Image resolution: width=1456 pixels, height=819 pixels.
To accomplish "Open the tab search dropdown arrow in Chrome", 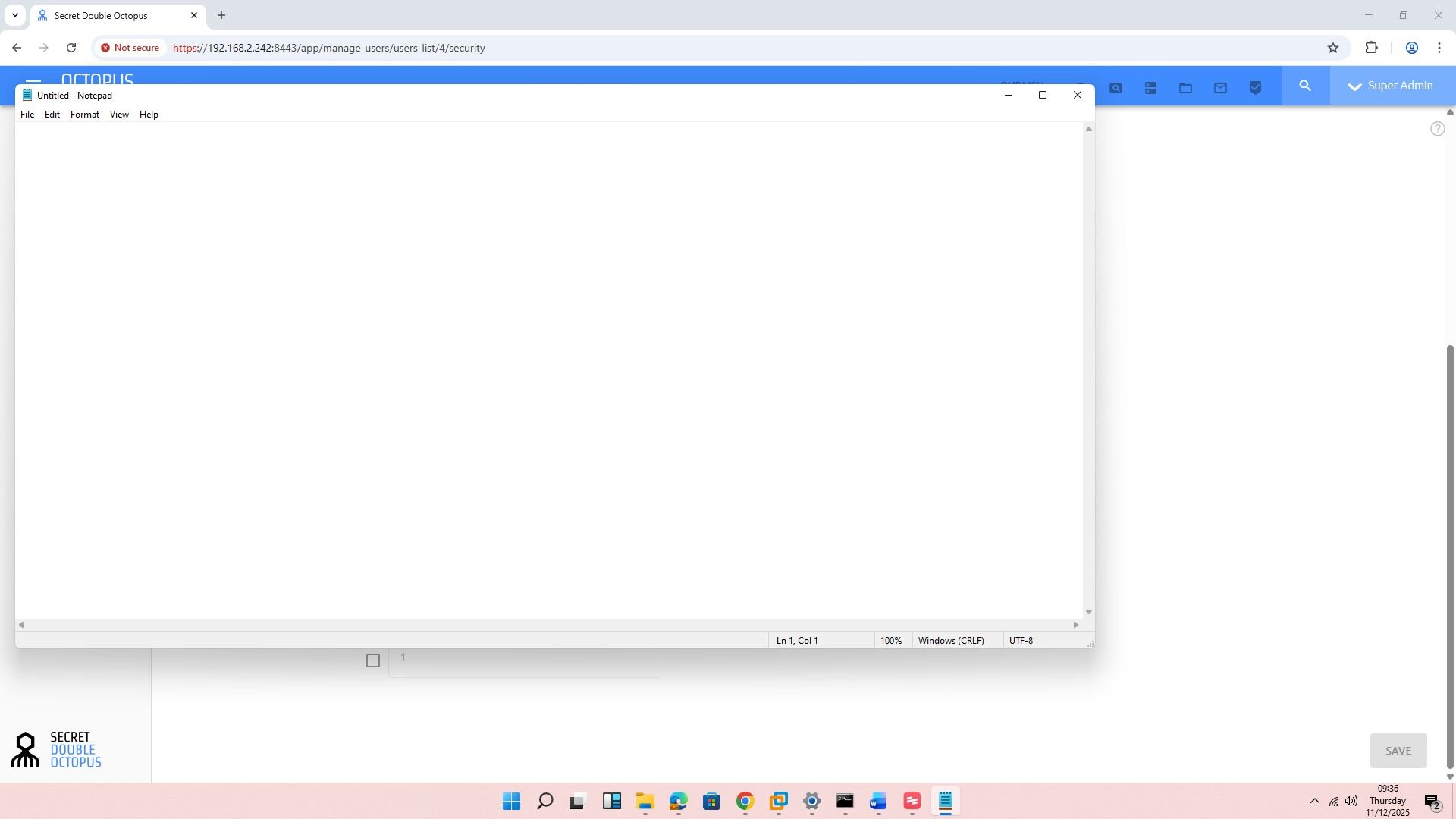I will (x=14, y=14).
